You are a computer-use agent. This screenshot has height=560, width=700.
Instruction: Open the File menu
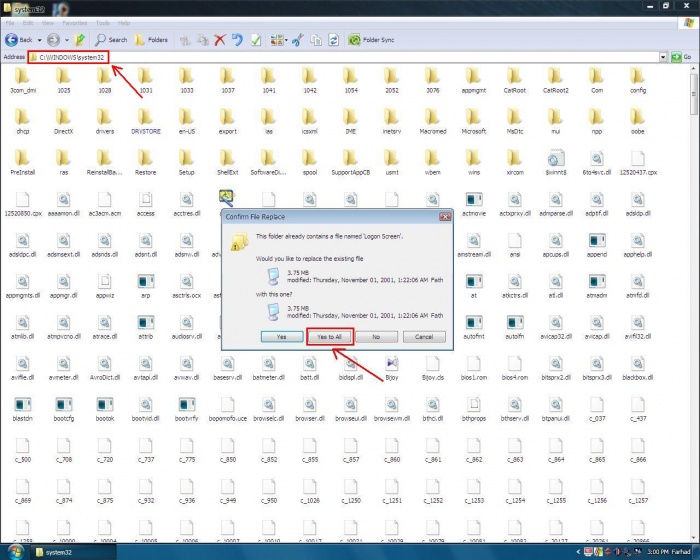10,23
